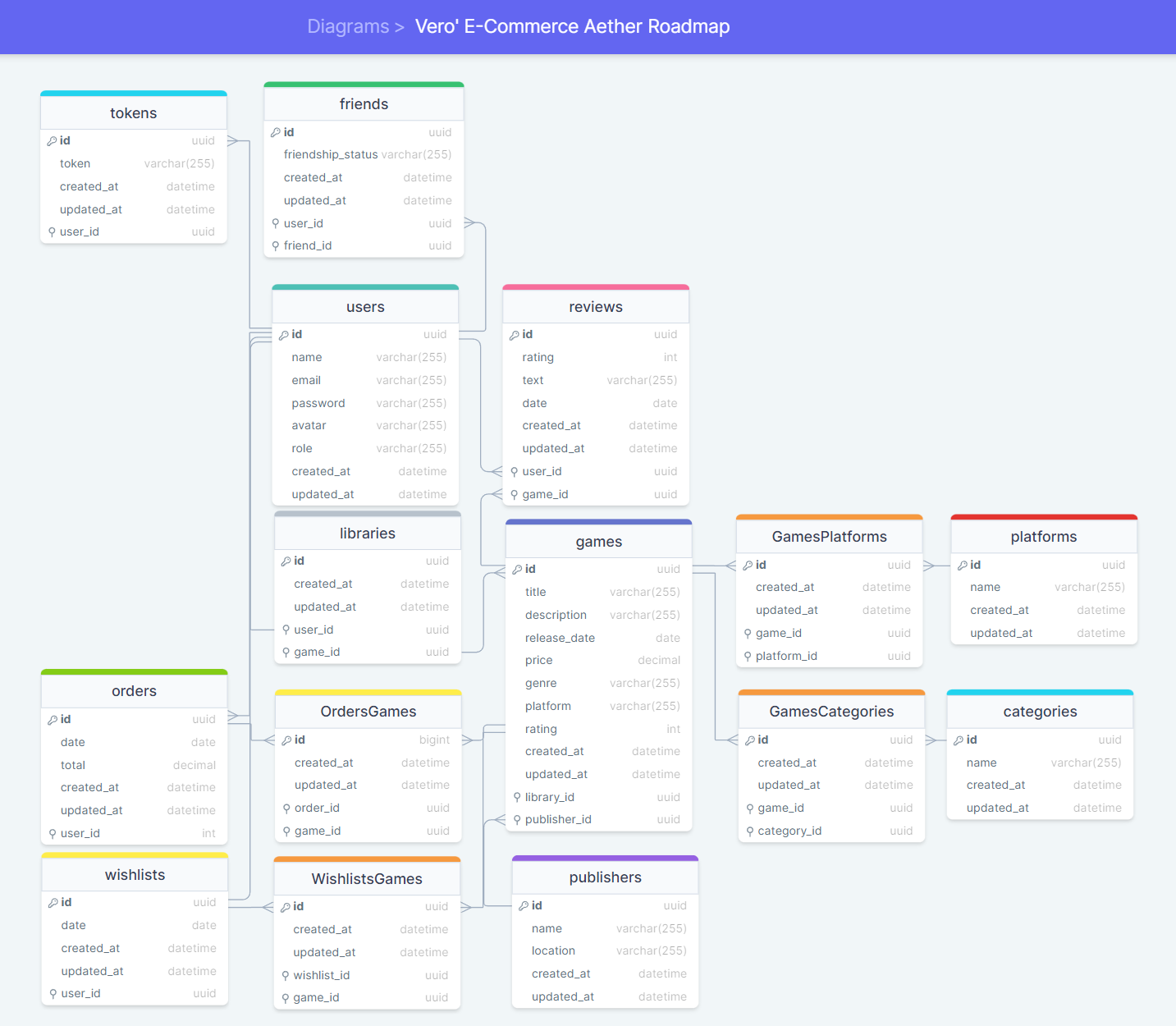Select the foreign key icon on tokens user_id
1176x1026 pixels.
tap(51, 231)
